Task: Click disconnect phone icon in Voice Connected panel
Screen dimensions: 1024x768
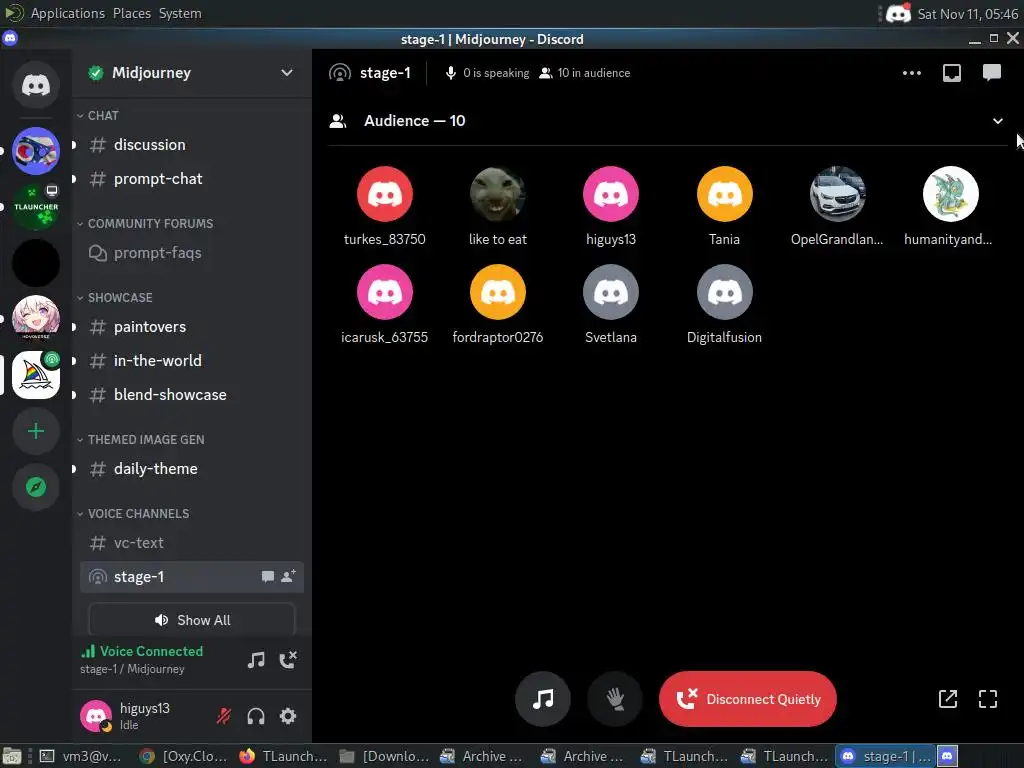Action: 288,660
